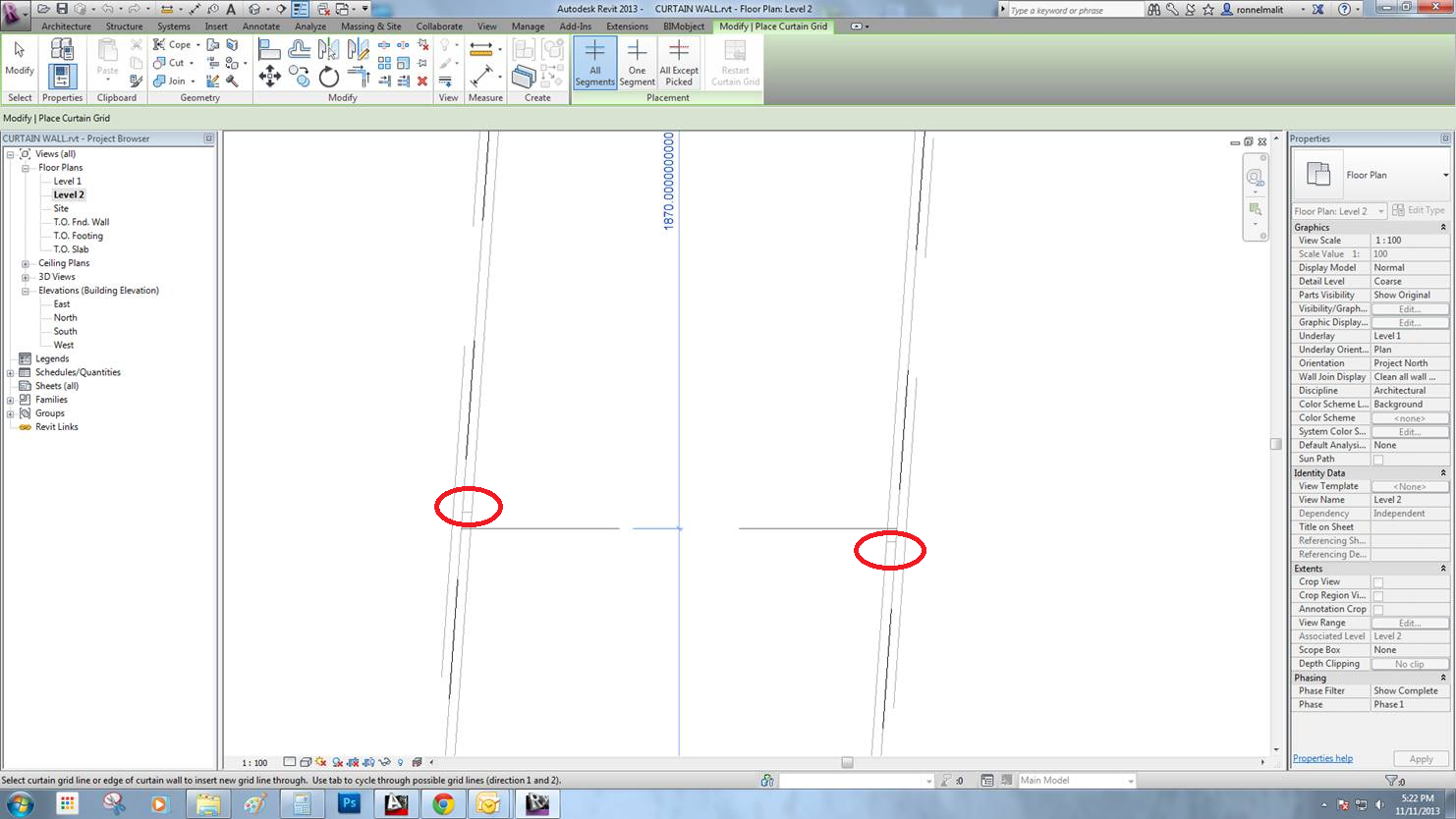Open the Architecture ribbon tab
1456x819 pixels.
coord(66,27)
